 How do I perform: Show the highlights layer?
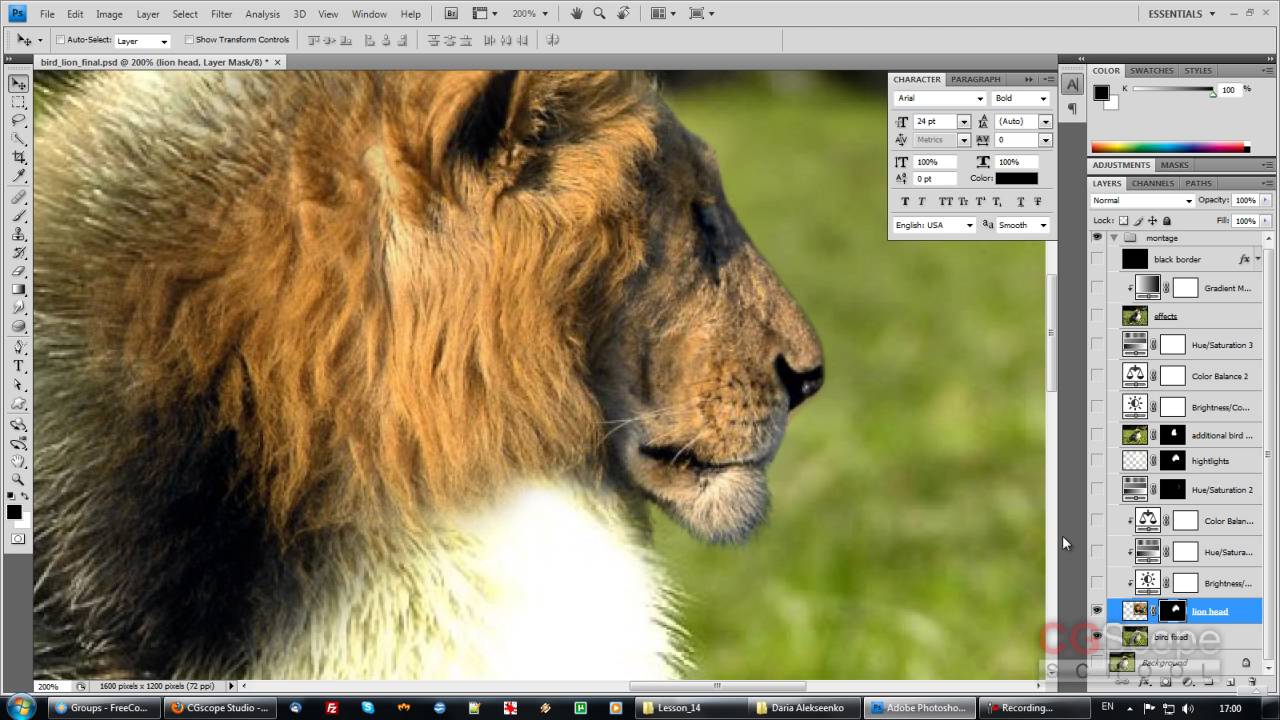1098,461
